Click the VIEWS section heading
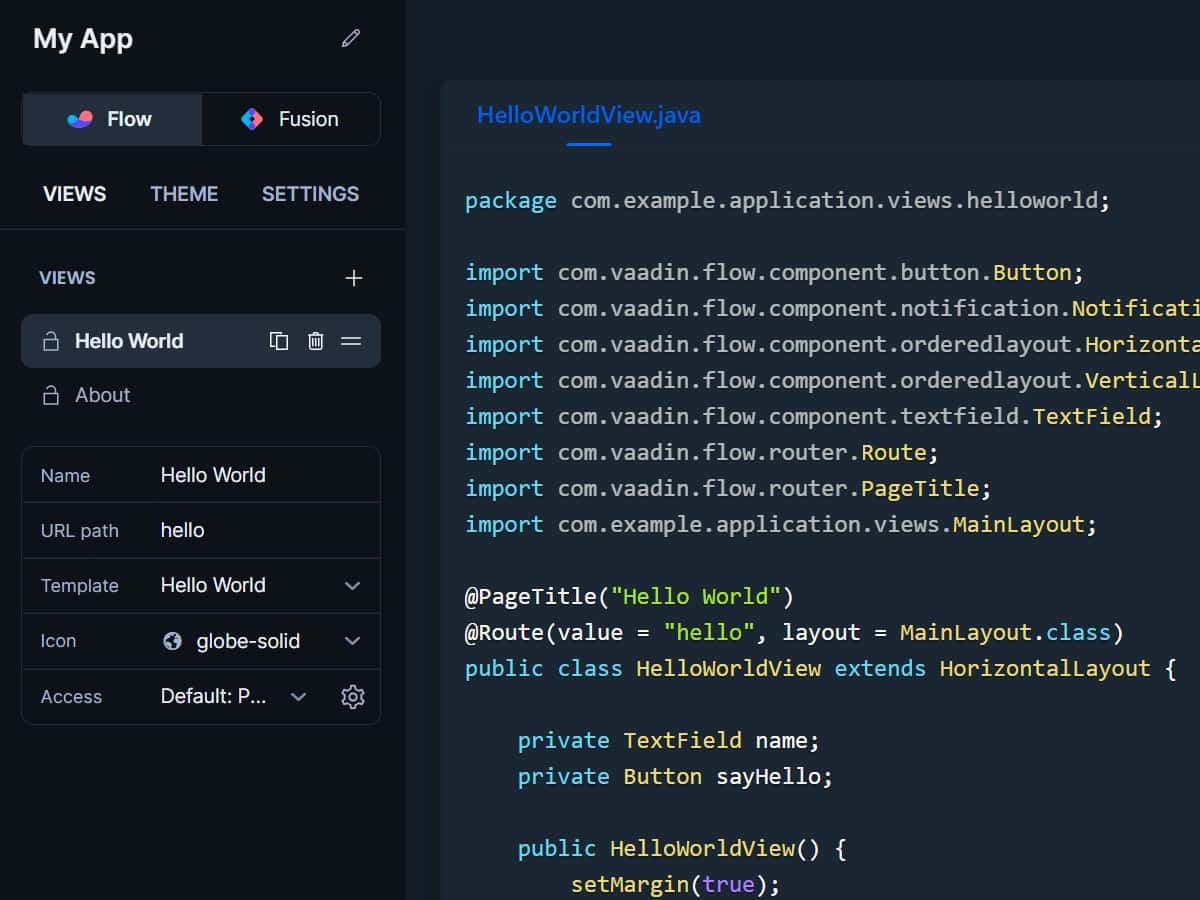 [68, 278]
